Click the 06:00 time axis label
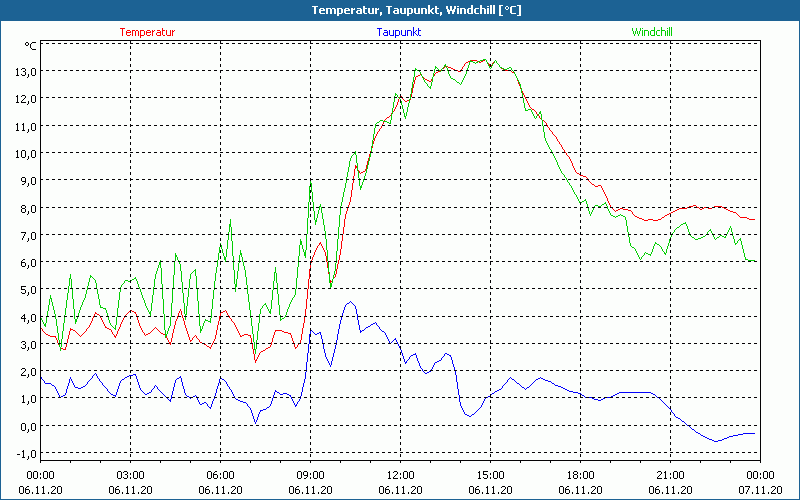 click(220, 476)
